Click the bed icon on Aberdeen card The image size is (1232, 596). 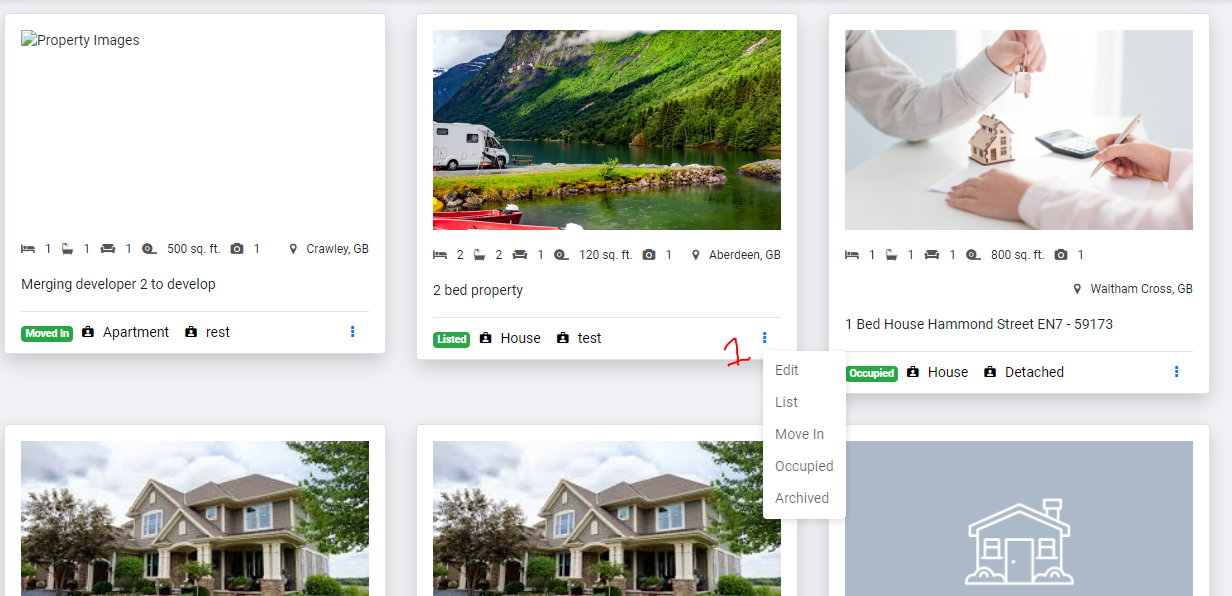(x=440, y=254)
